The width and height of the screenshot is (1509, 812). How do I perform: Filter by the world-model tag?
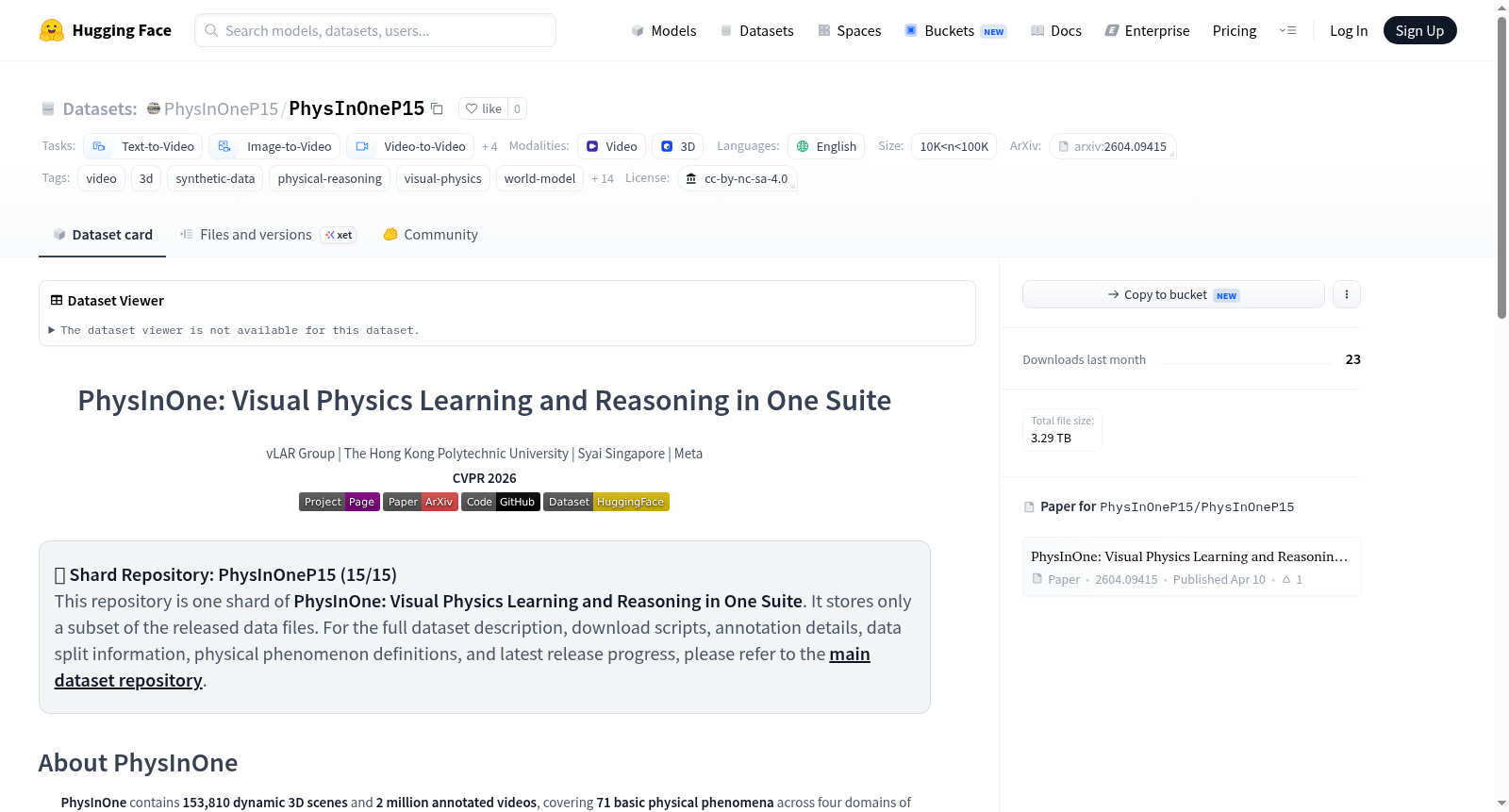(x=539, y=178)
